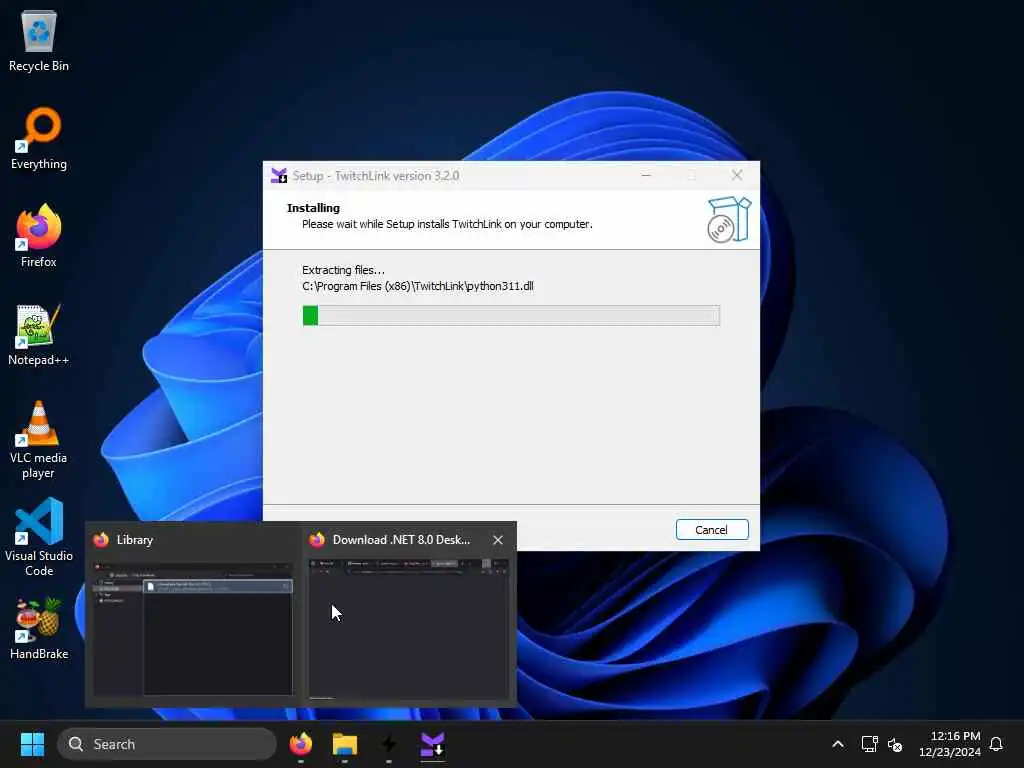The width and height of the screenshot is (1024, 768).
Task: Click the installation progress bar
Action: pyautogui.click(x=511, y=315)
